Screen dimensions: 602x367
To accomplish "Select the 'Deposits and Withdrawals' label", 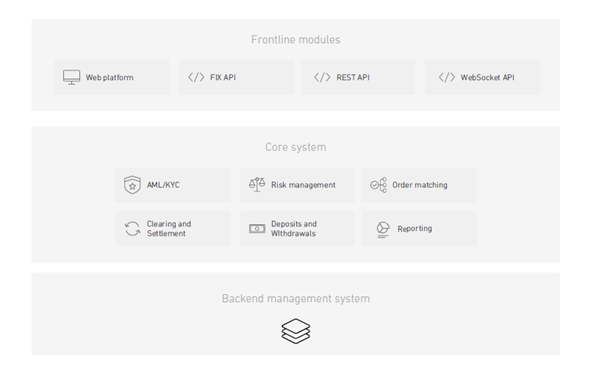I will click(294, 229).
